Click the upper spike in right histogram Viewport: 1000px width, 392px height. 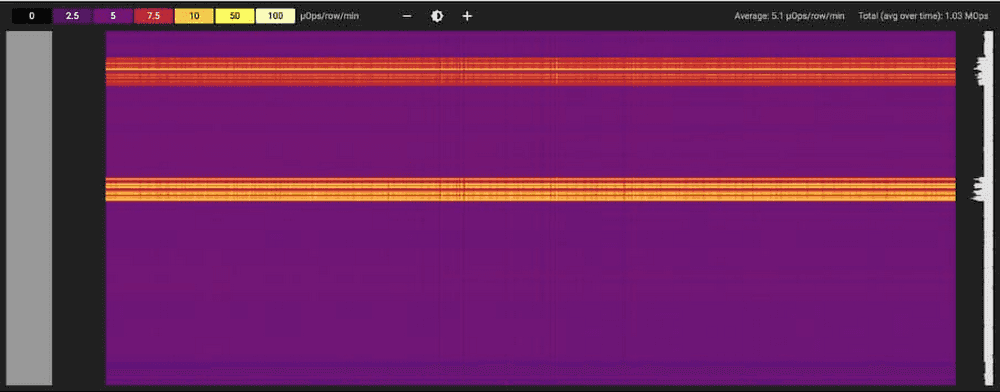tap(980, 69)
